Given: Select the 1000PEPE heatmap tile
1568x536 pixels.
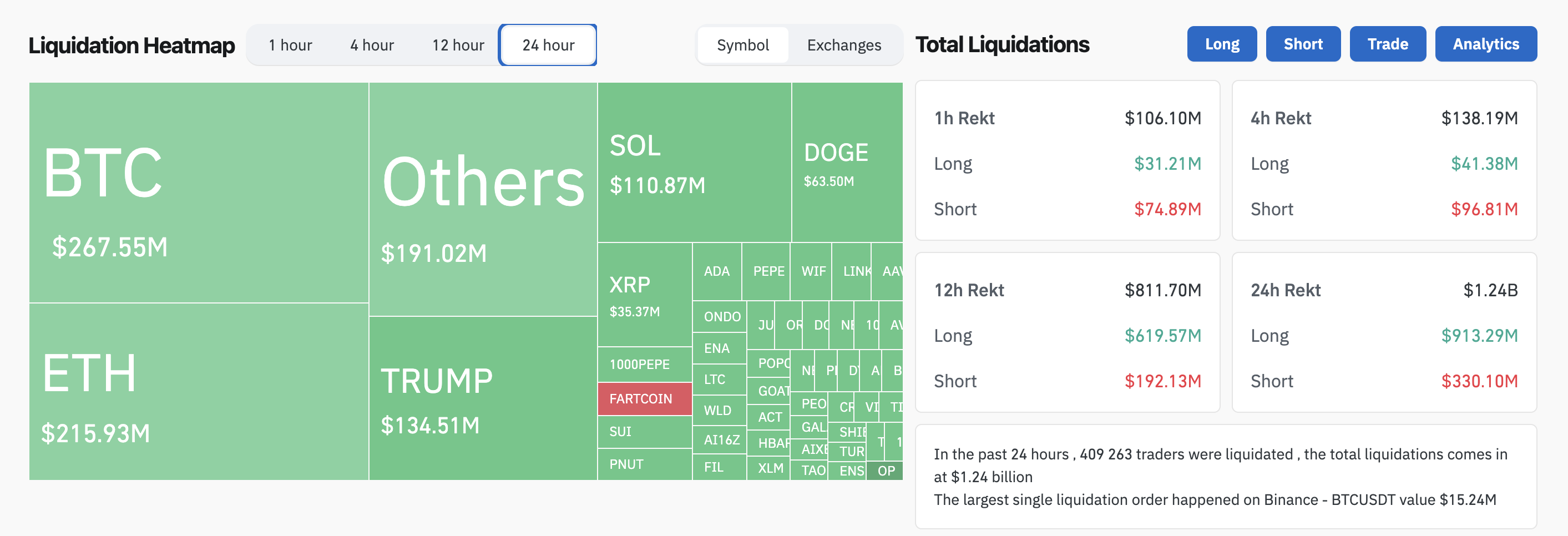Looking at the screenshot, I should pos(645,365).
